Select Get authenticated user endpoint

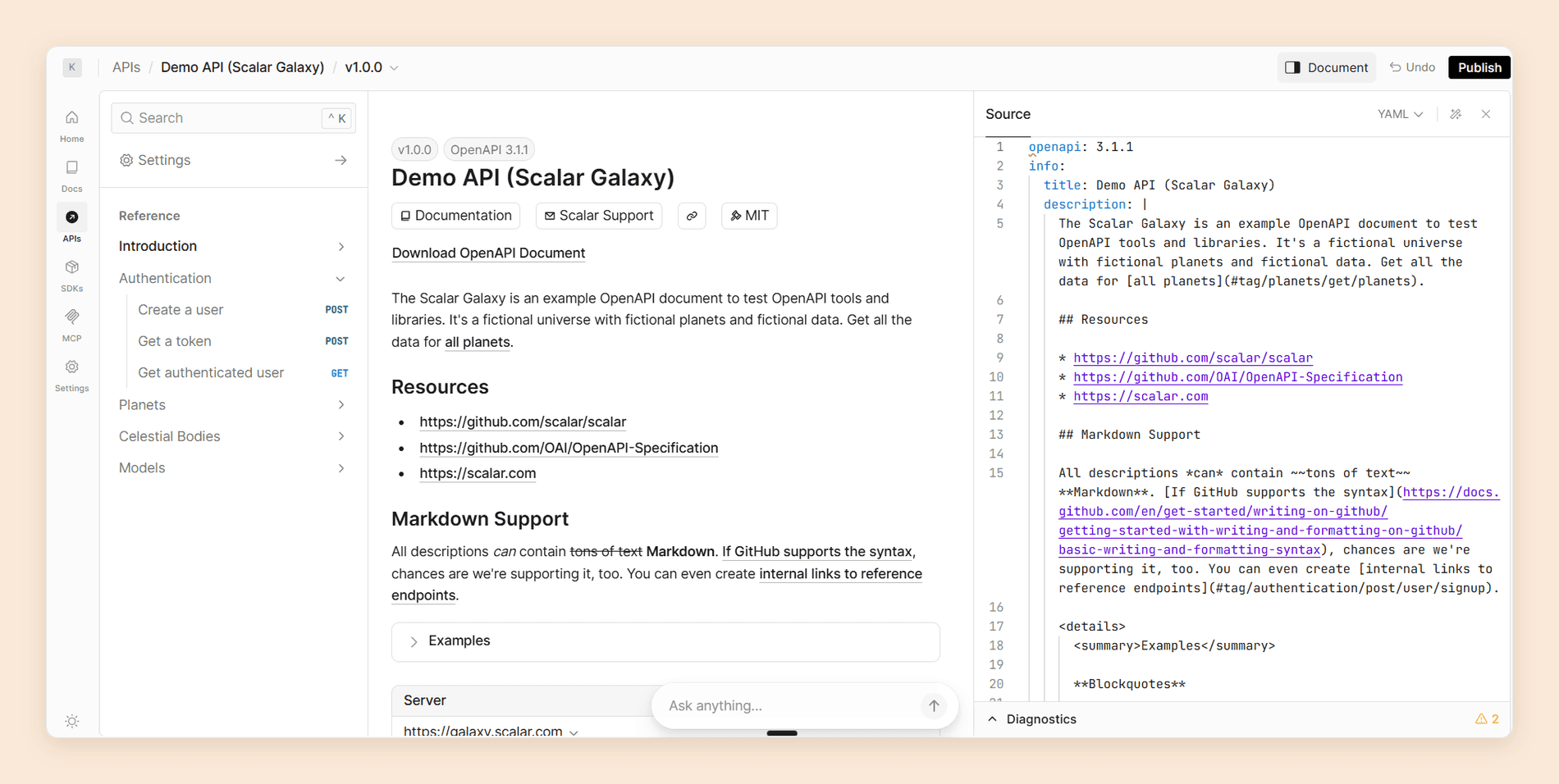point(233,373)
